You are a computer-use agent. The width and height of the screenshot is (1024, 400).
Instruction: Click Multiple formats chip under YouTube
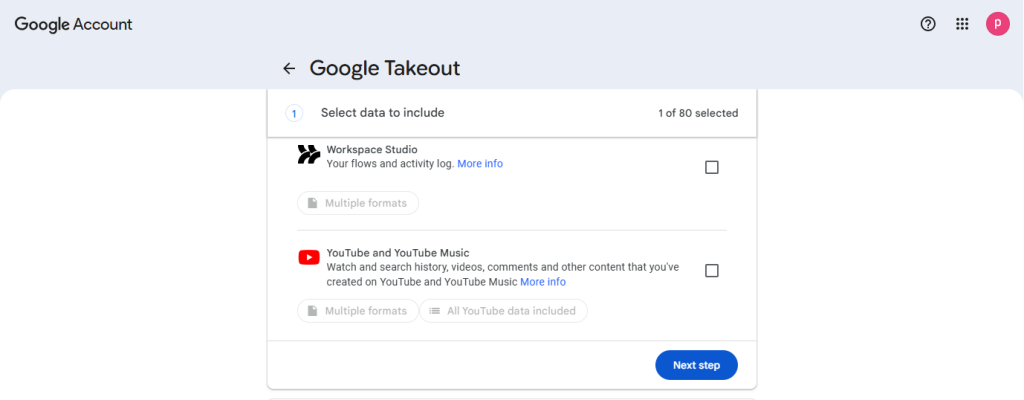point(358,311)
